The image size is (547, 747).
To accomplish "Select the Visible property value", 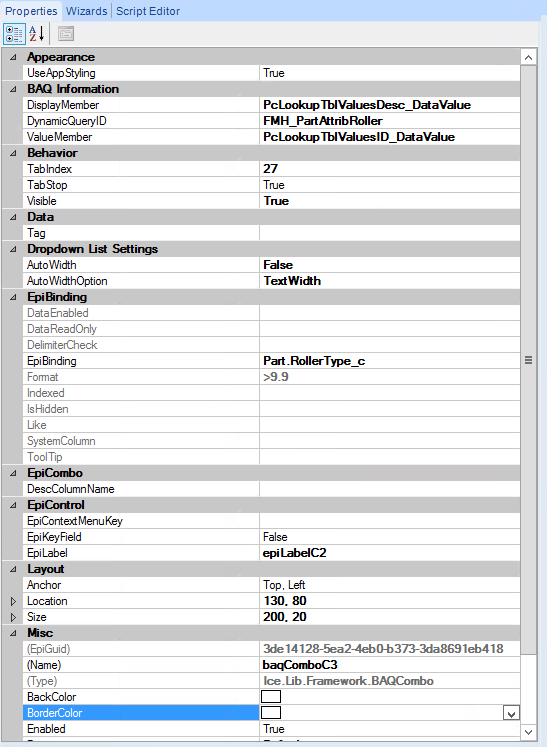I will point(390,201).
